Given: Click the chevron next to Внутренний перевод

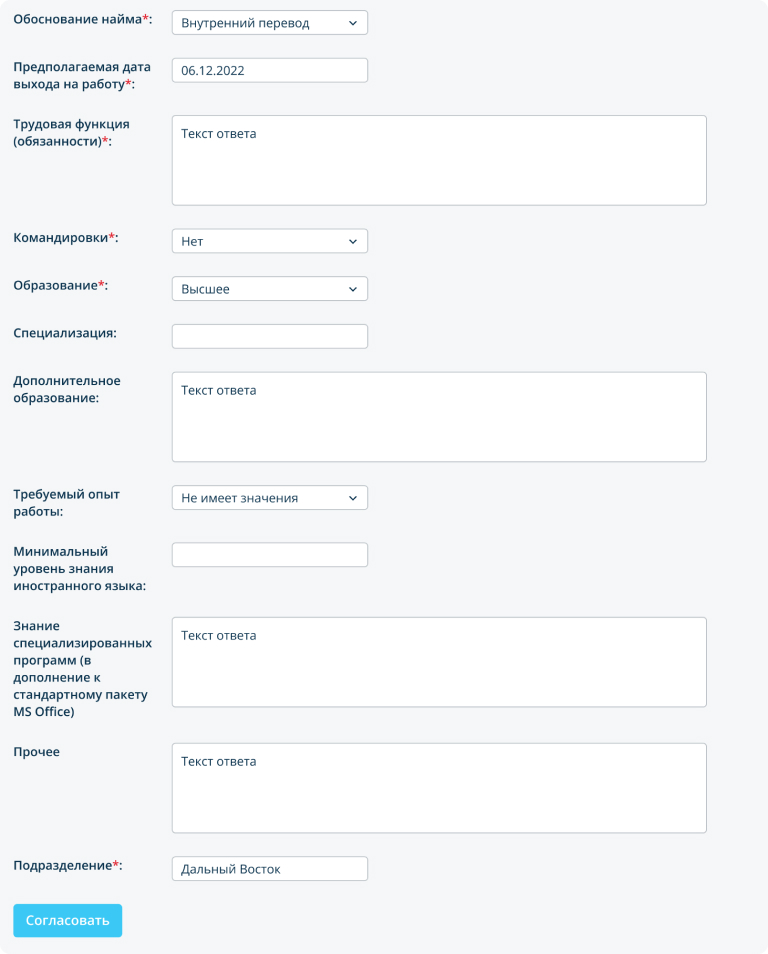Looking at the screenshot, I should point(353,23).
